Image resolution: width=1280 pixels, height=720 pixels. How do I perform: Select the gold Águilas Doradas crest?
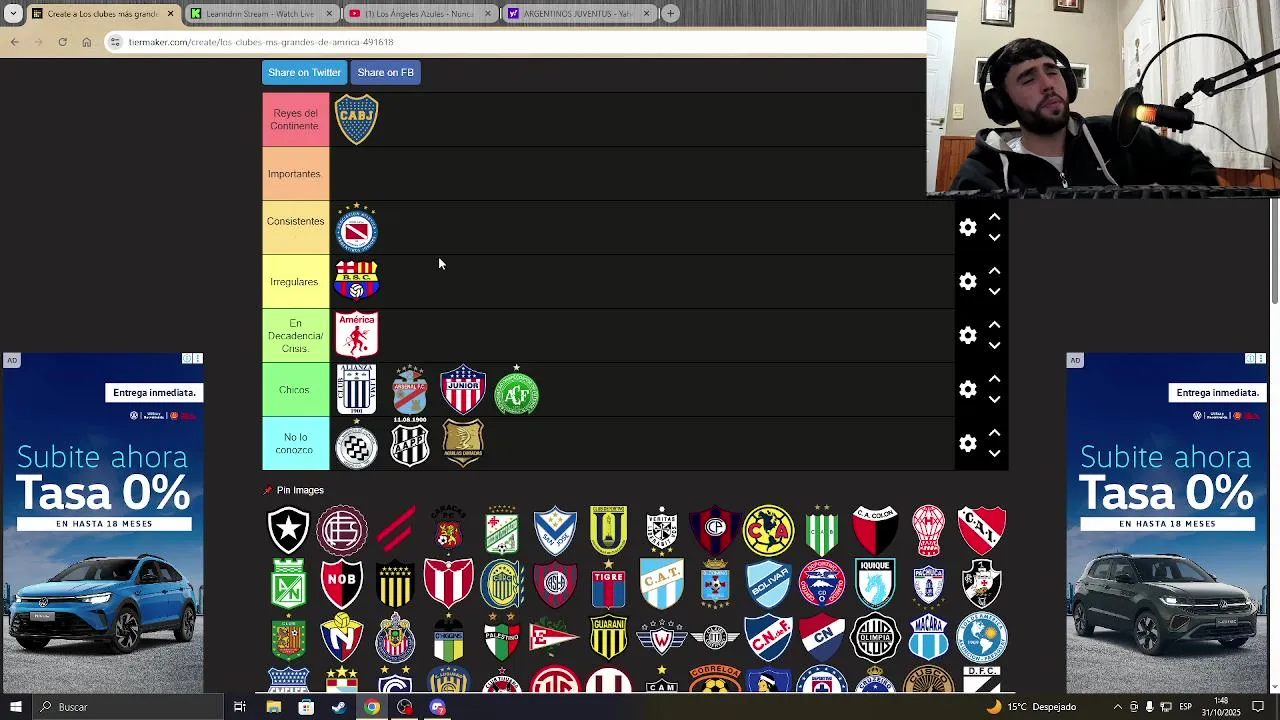pyautogui.click(x=463, y=442)
